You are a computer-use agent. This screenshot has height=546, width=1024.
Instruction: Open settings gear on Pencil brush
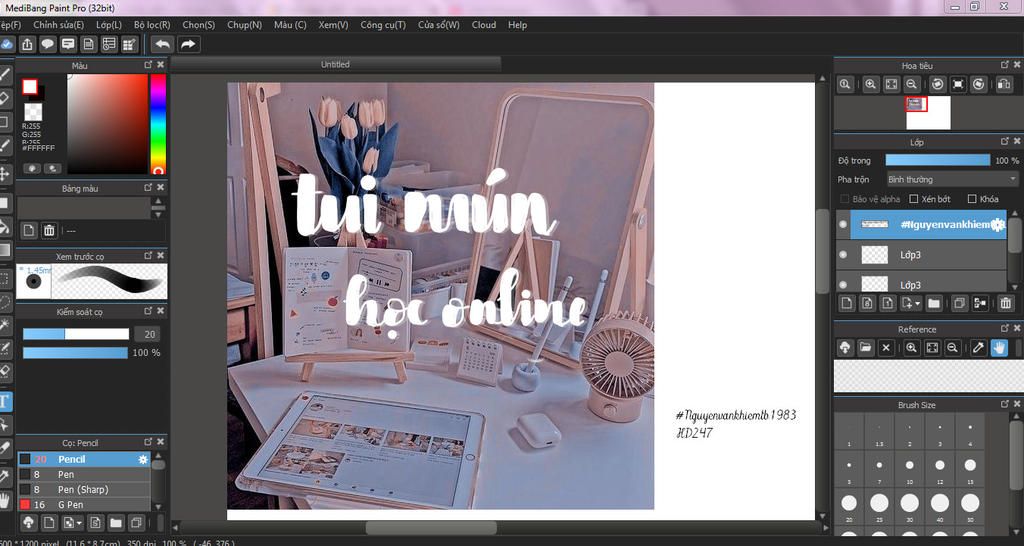(143, 460)
